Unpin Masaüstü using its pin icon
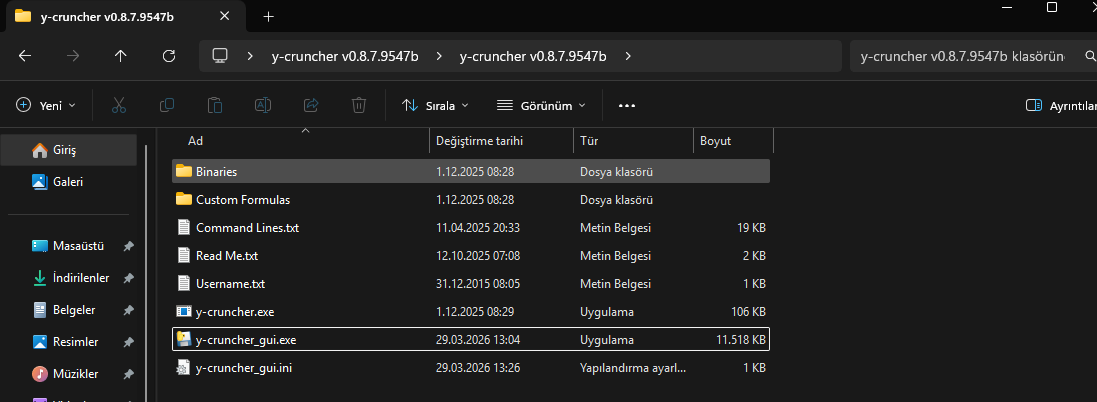Screen dimensions: 1097x402 point(128,246)
